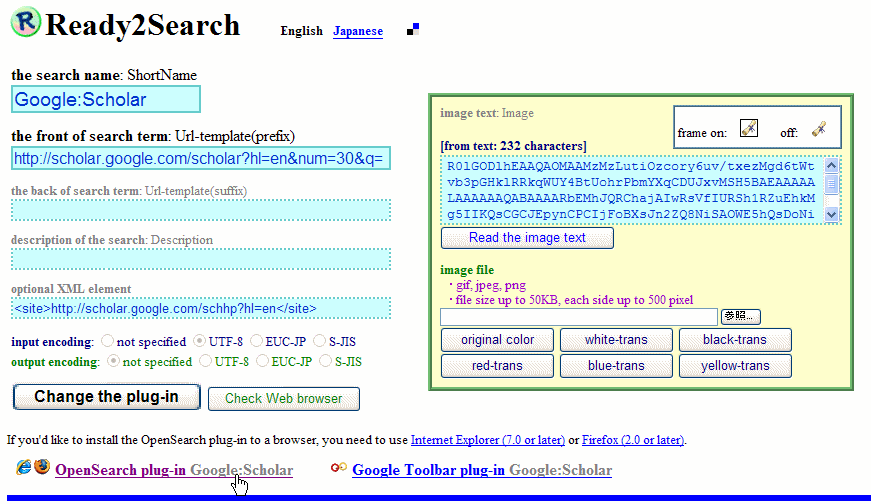
Task: Click the Internet Explorer icon by OpenSearch
Action: (x=24, y=467)
